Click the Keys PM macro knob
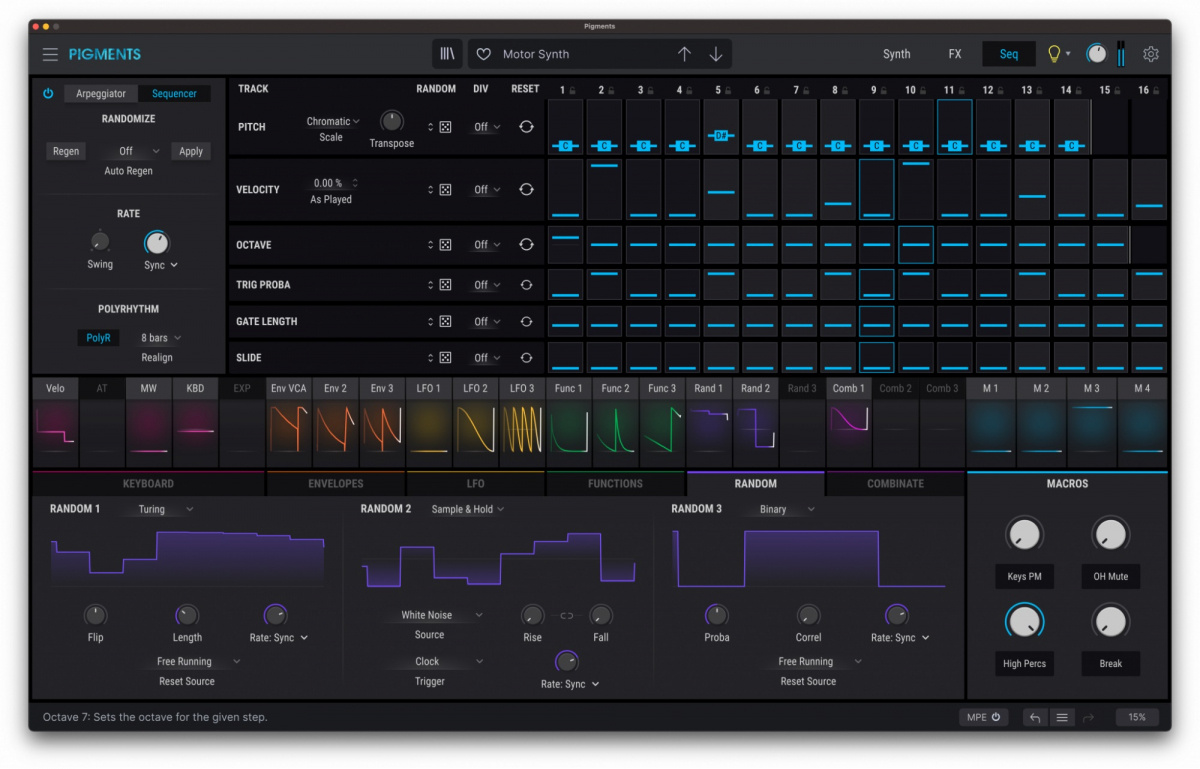The height and width of the screenshot is (769, 1200). coord(1024,534)
